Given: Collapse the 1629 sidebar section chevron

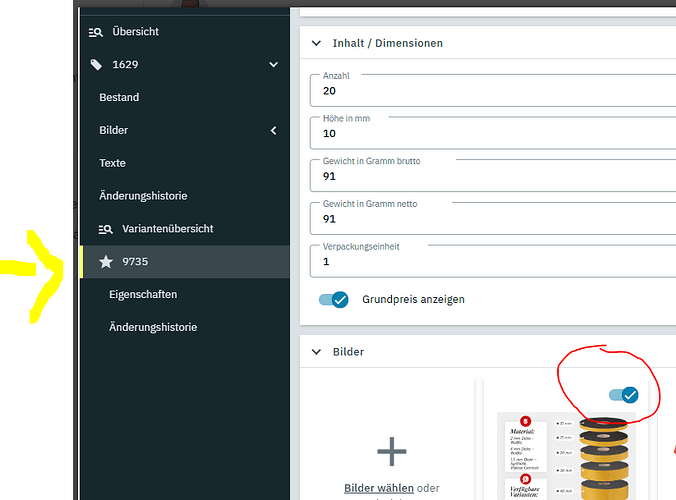Looking at the screenshot, I should 274,65.
